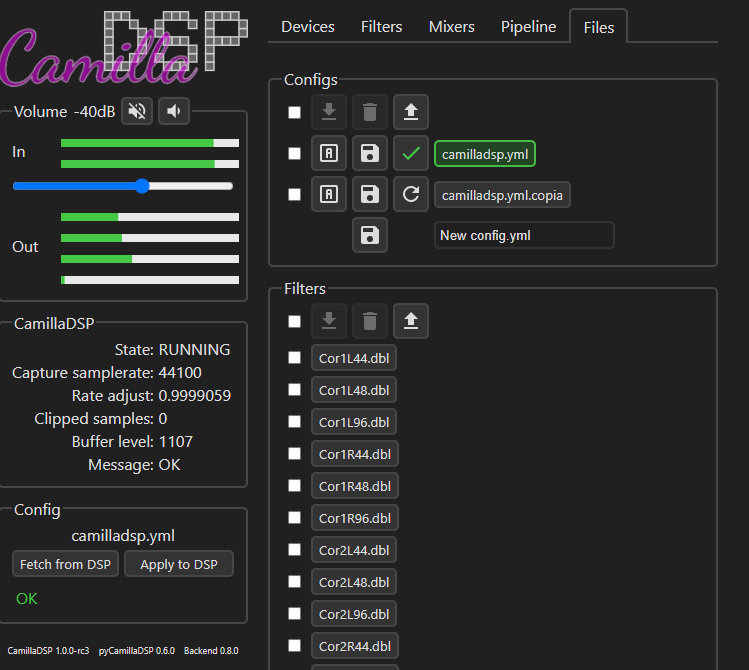Check the Cor1R96.dbl checkbox
This screenshot has width=749, height=670.
(x=295, y=518)
